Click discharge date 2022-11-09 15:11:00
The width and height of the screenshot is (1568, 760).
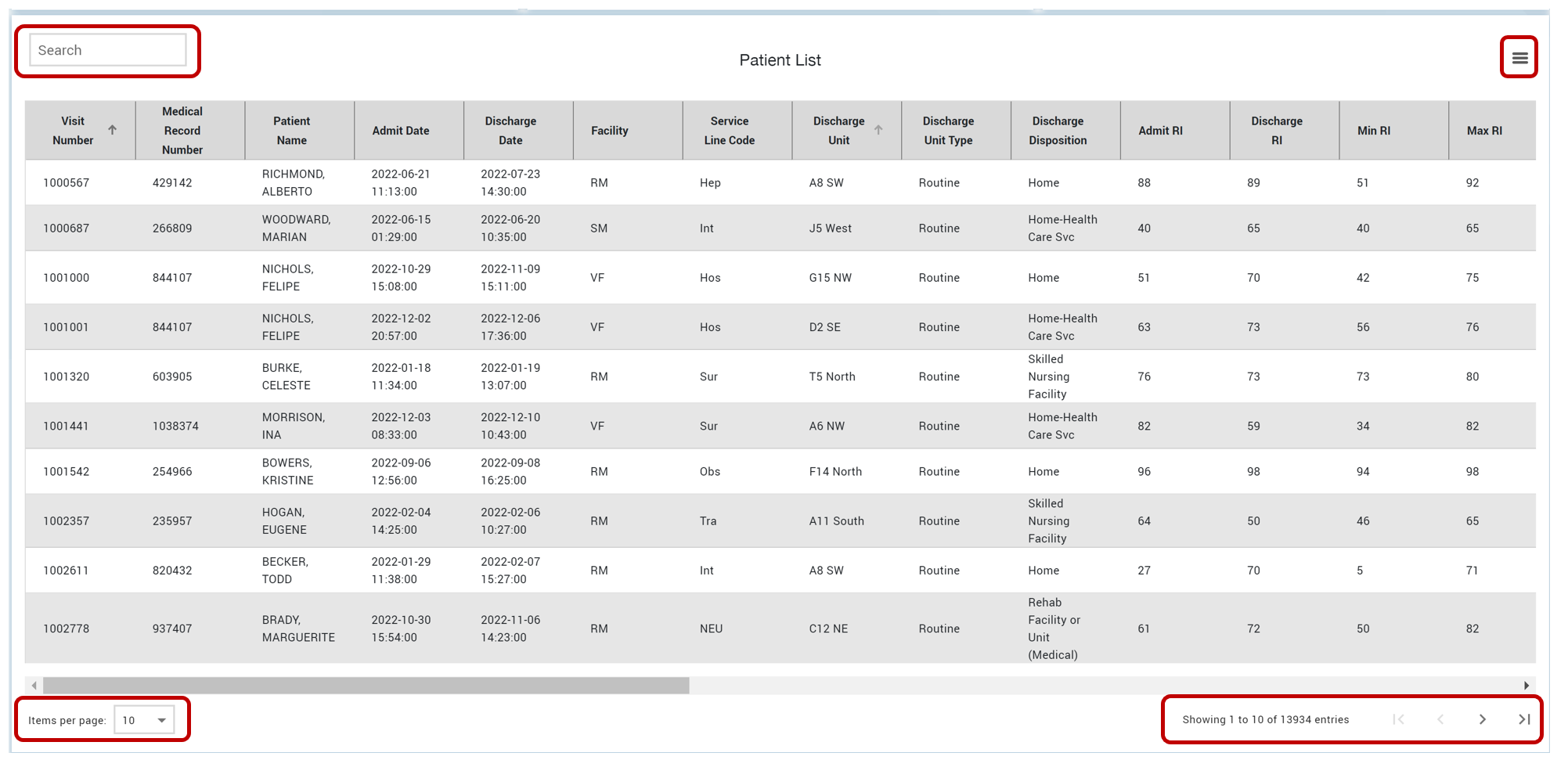[510, 277]
